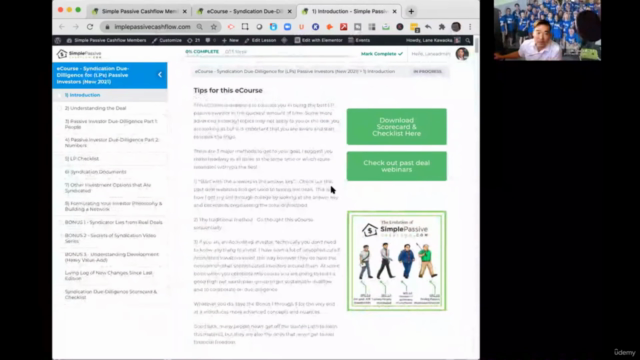
Task: Bookmark this page with the star icon
Action: pos(213,27)
